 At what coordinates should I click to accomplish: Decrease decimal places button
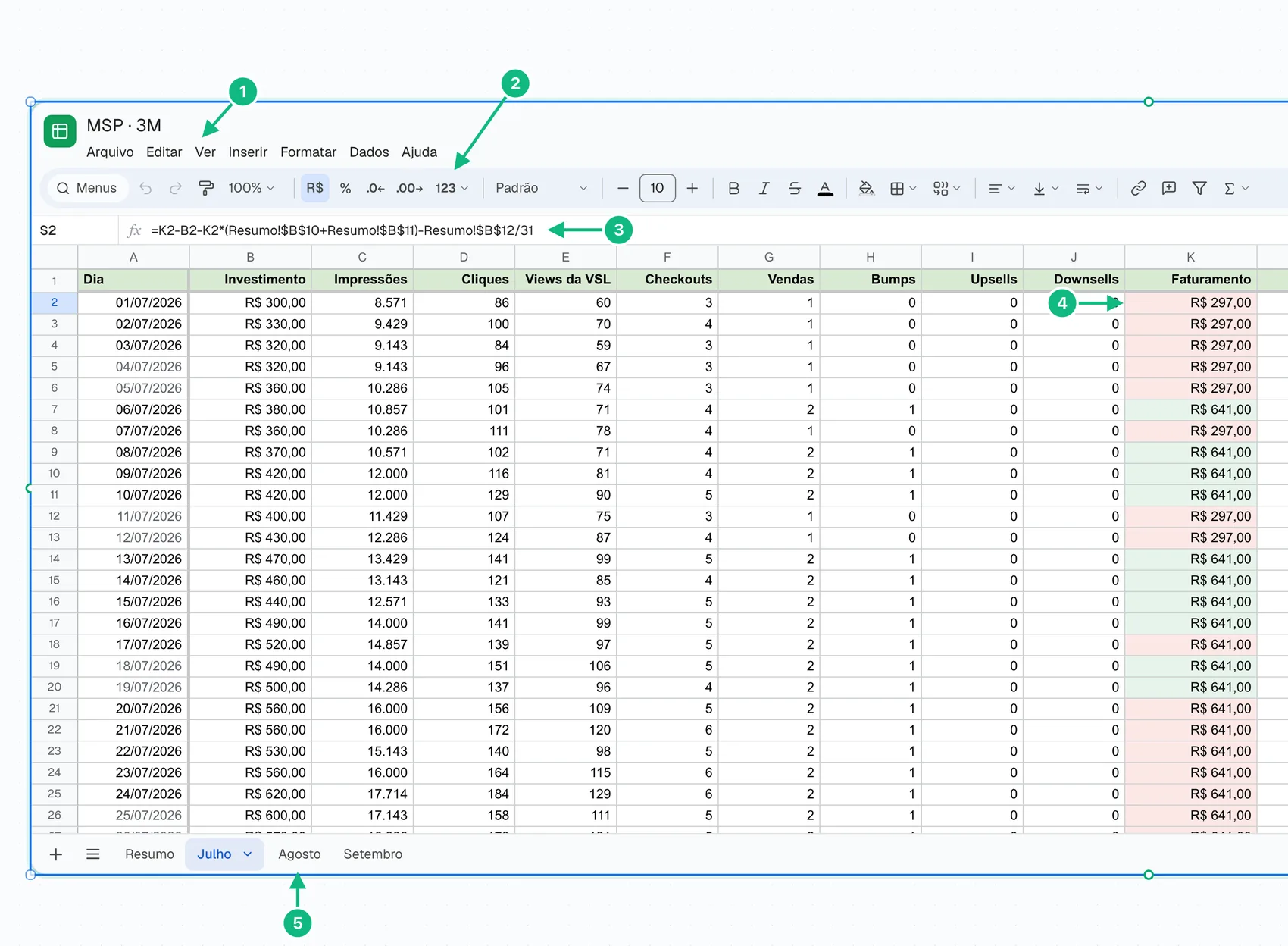[375, 188]
